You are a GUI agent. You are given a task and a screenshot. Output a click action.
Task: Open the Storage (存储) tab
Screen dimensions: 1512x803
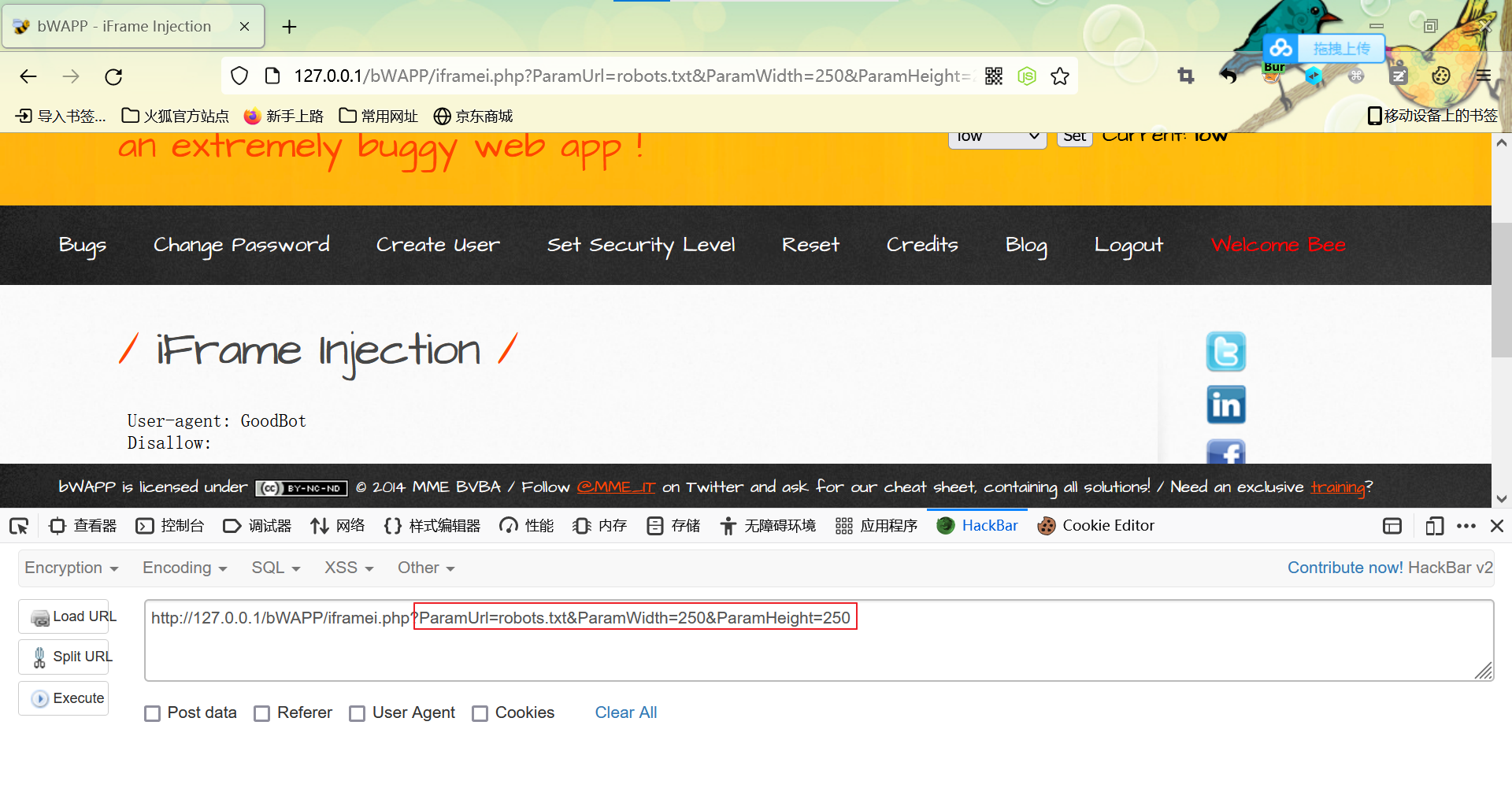click(x=673, y=526)
